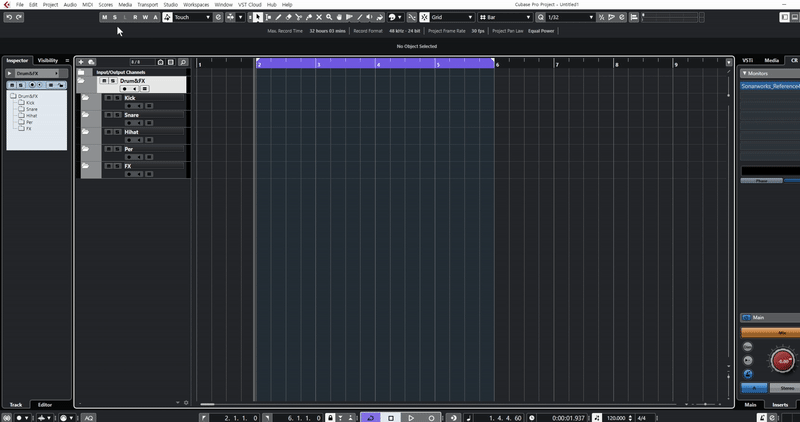Toggle global Mute M state button

pyautogui.click(x=105, y=17)
